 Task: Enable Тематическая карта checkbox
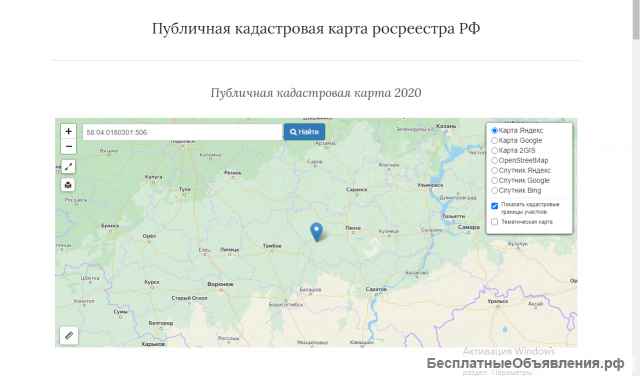pyautogui.click(x=495, y=222)
